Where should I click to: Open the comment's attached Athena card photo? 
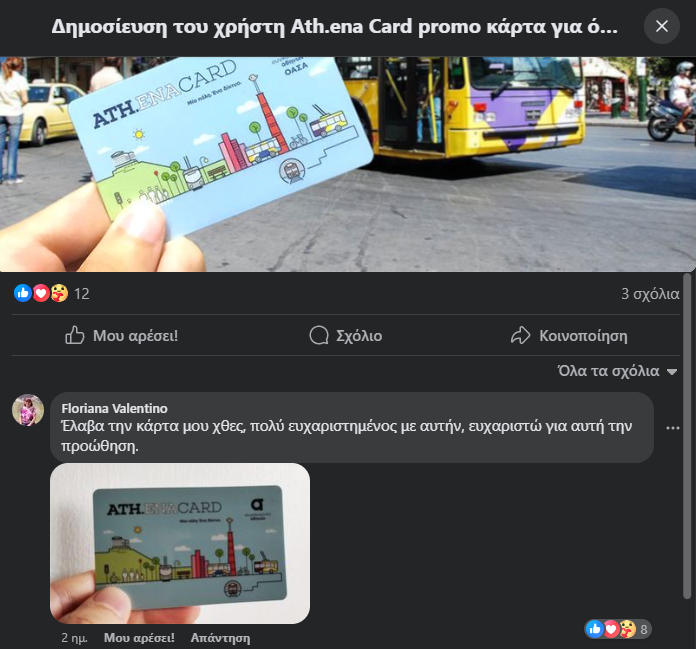(x=180, y=543)
